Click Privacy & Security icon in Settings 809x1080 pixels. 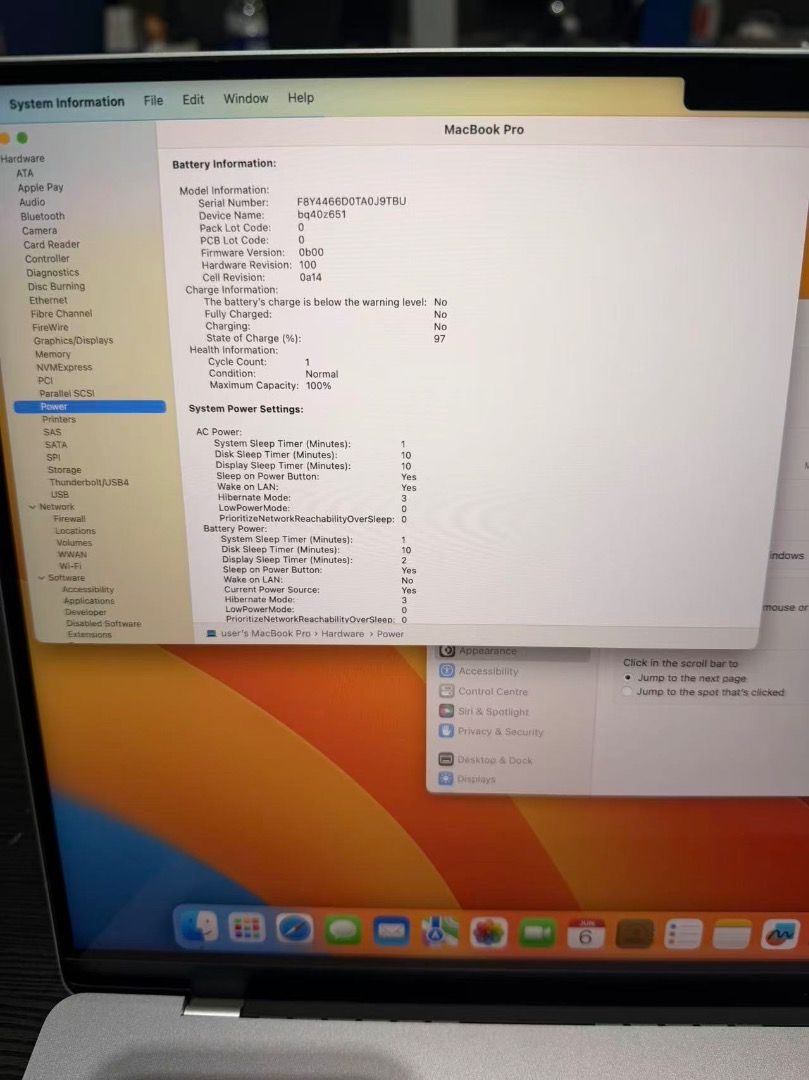point(447,731)
